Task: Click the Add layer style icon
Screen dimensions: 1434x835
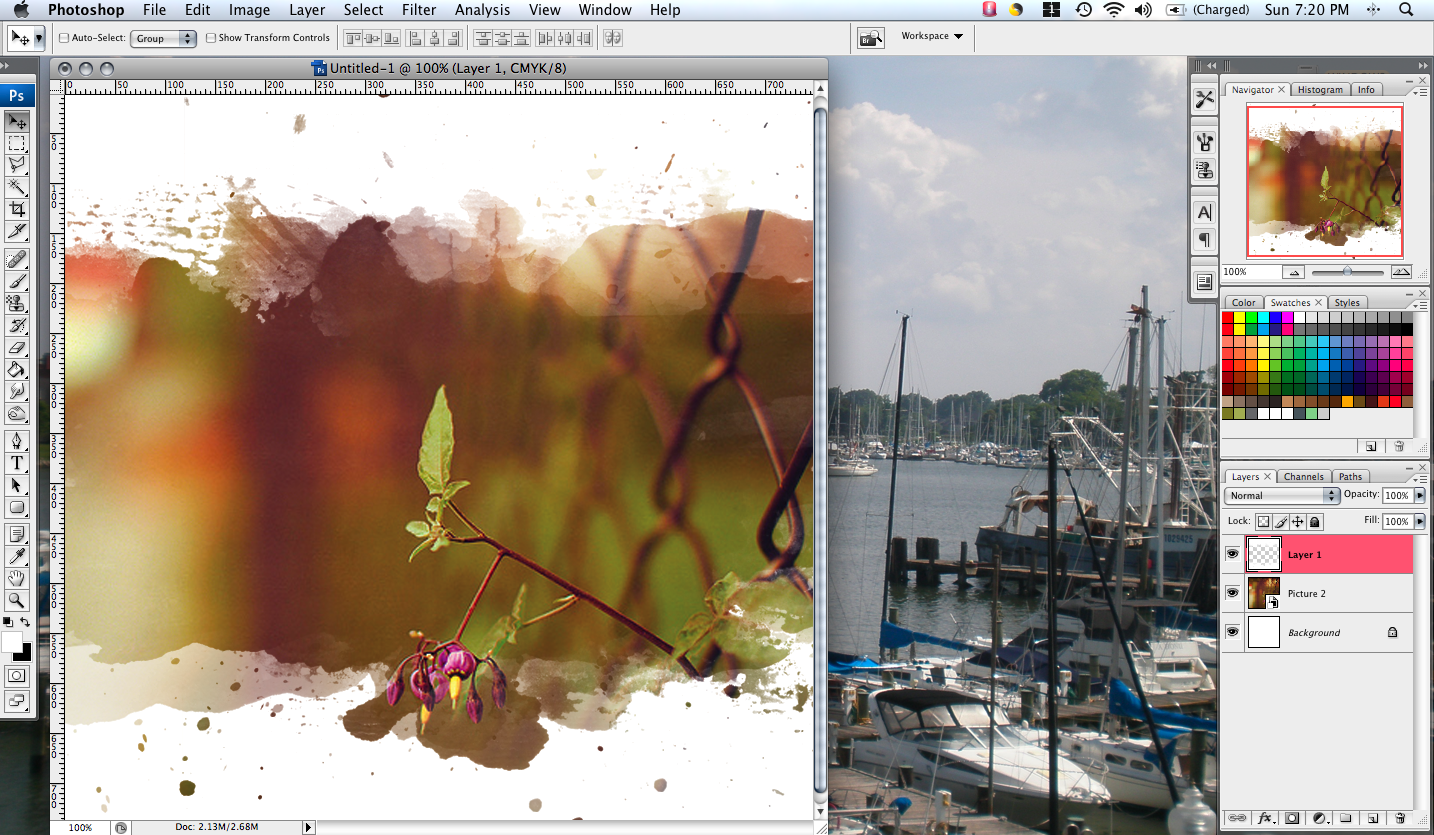Action: 1264,818
